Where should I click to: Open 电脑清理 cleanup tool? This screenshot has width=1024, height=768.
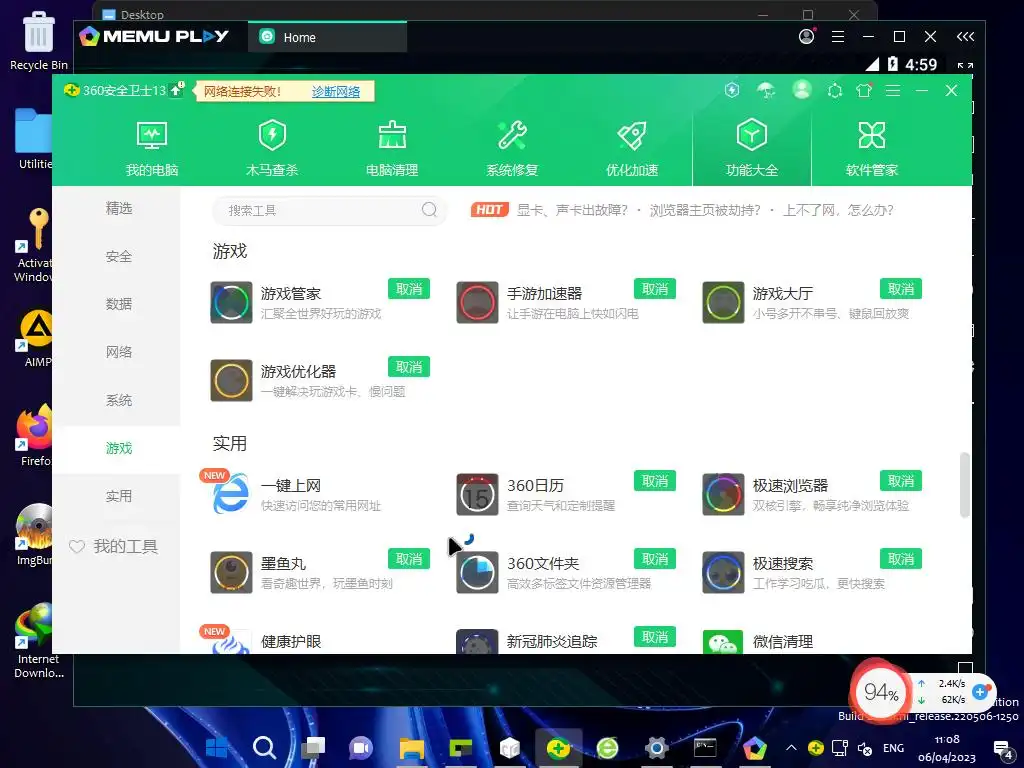click(x=392, y=149)
